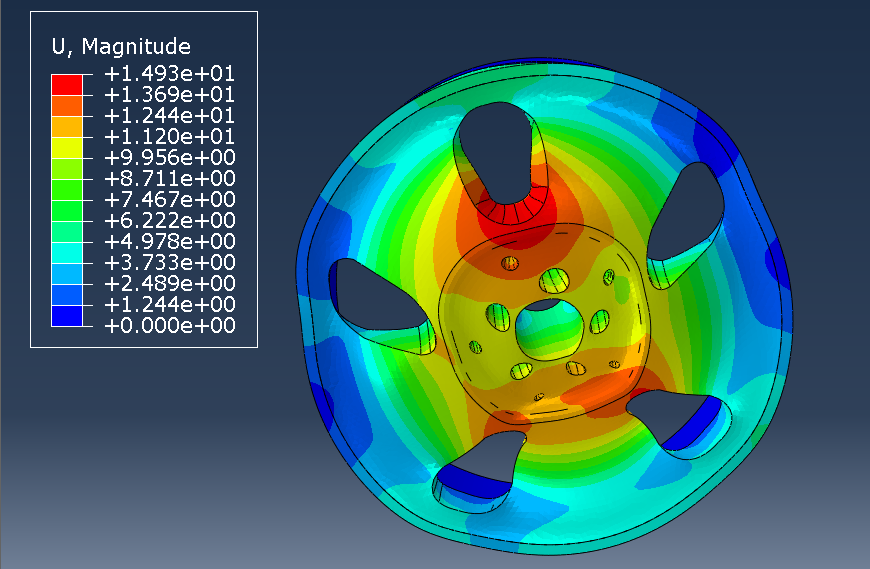
Task: Select the red legend color swatch
Action: pos(67,85)
